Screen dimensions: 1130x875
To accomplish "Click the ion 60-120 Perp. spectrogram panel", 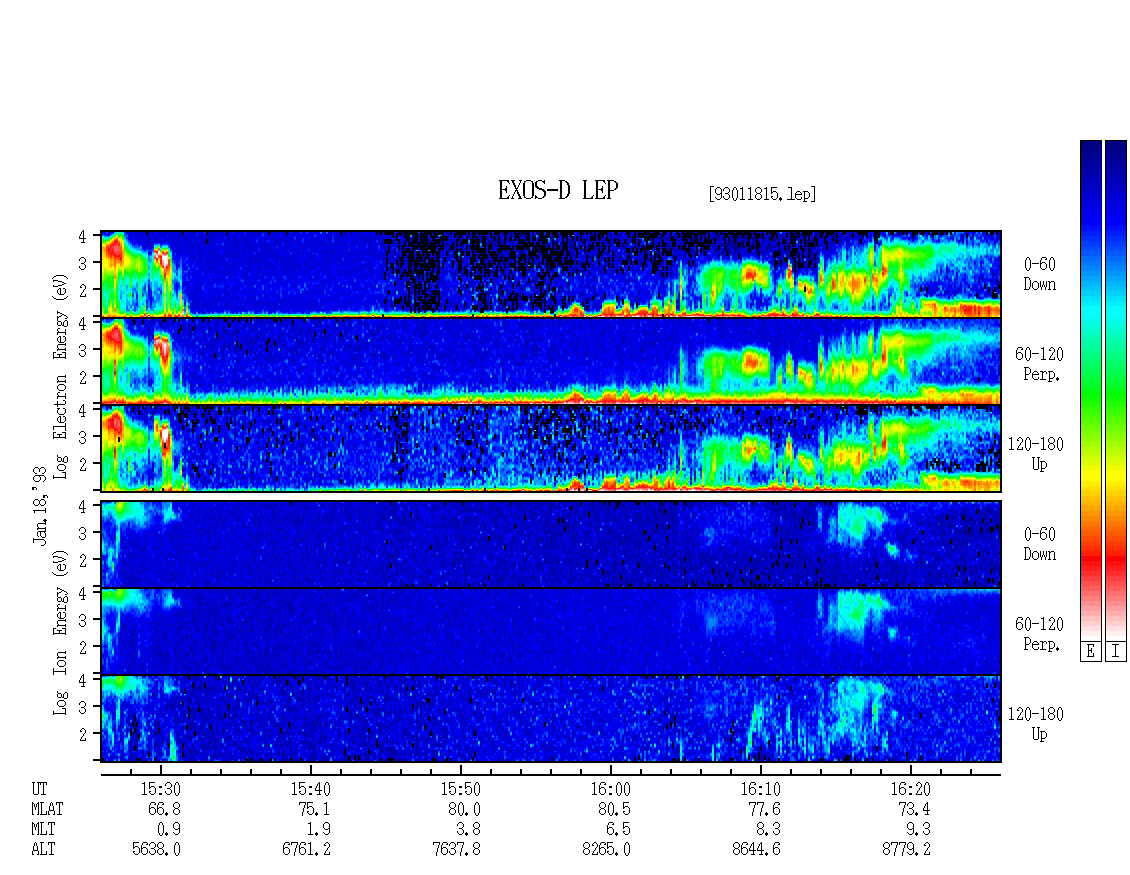I will [551, 631].
